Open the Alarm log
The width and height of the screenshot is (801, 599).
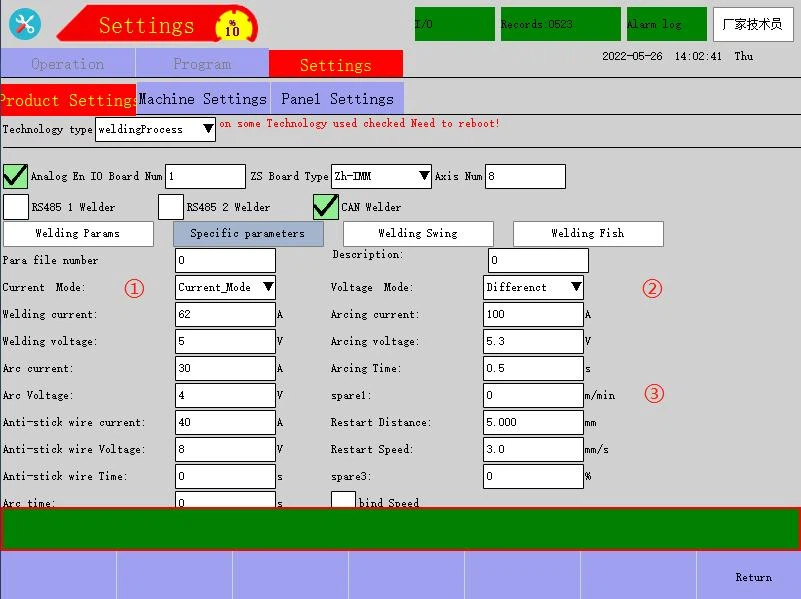tap(663, 24)
